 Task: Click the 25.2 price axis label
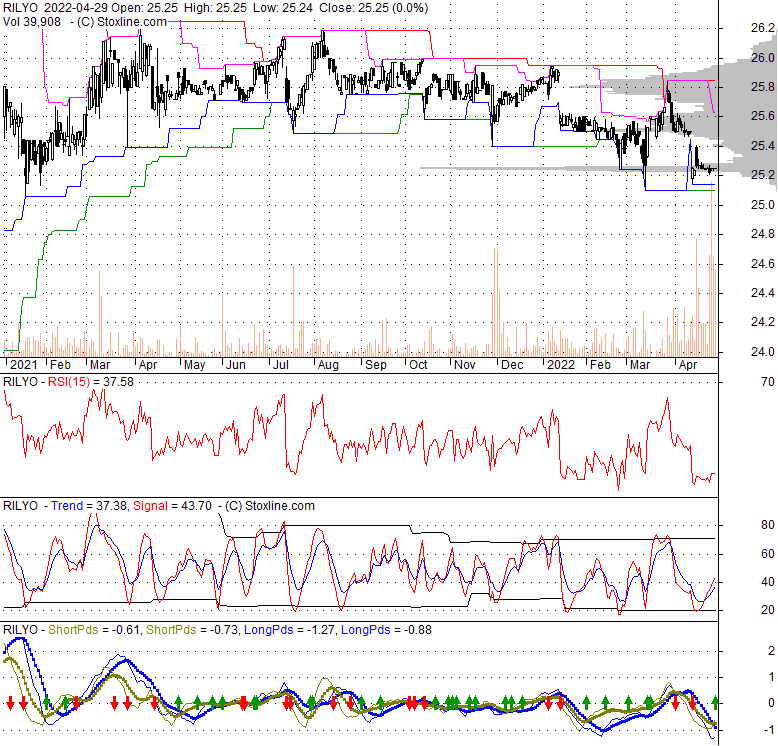click(763, 175)
